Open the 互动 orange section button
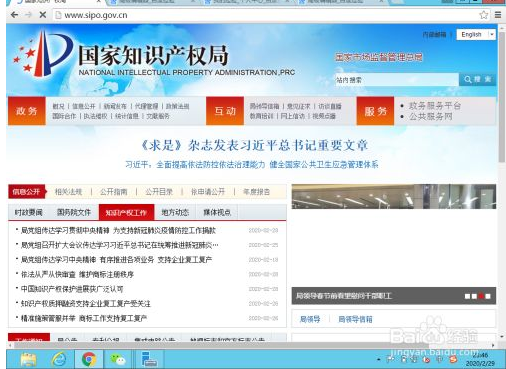 (x=225, y=111)
